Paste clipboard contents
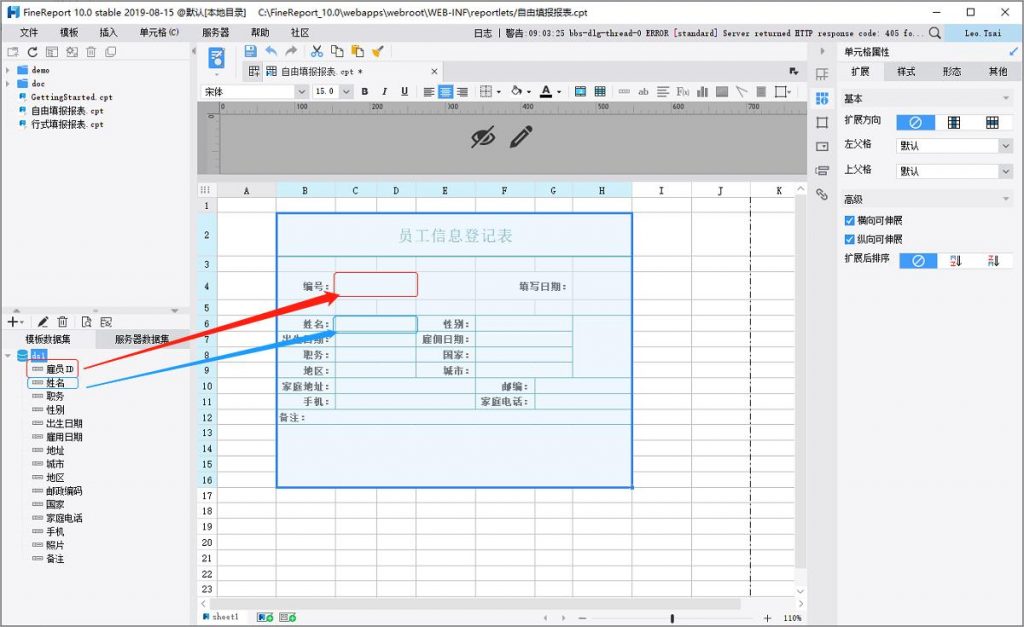The image size is (1024, 627). point(357,51)
